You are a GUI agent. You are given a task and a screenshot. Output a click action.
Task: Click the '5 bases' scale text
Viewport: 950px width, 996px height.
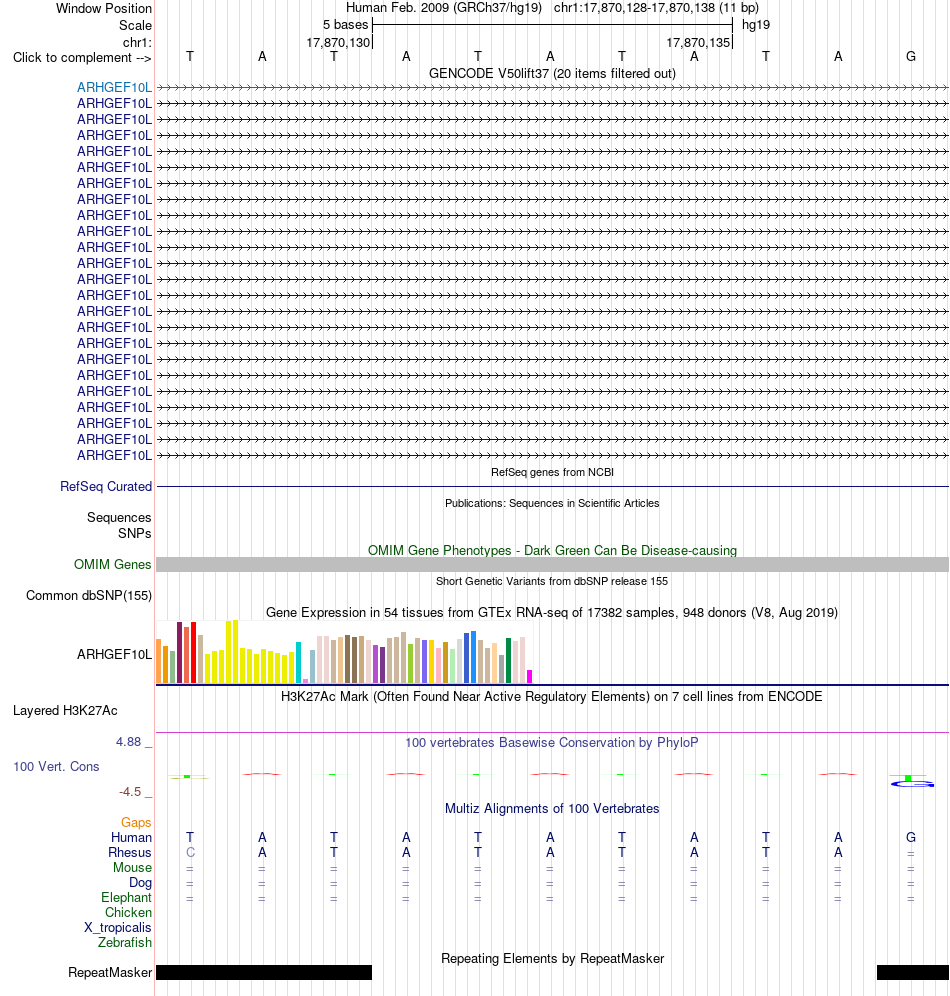pyautogui.click(x=345, y=25)
